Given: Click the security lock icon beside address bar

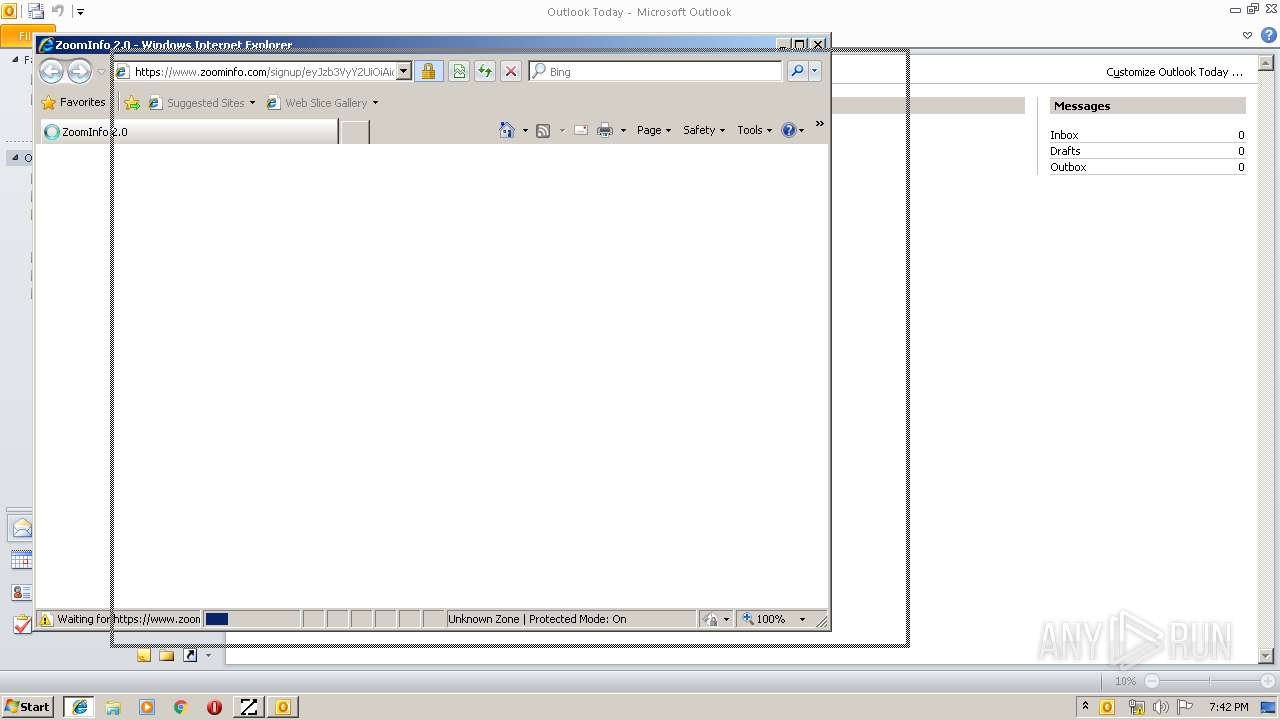Looking at the screenshot, I should (x=428, y=71).
